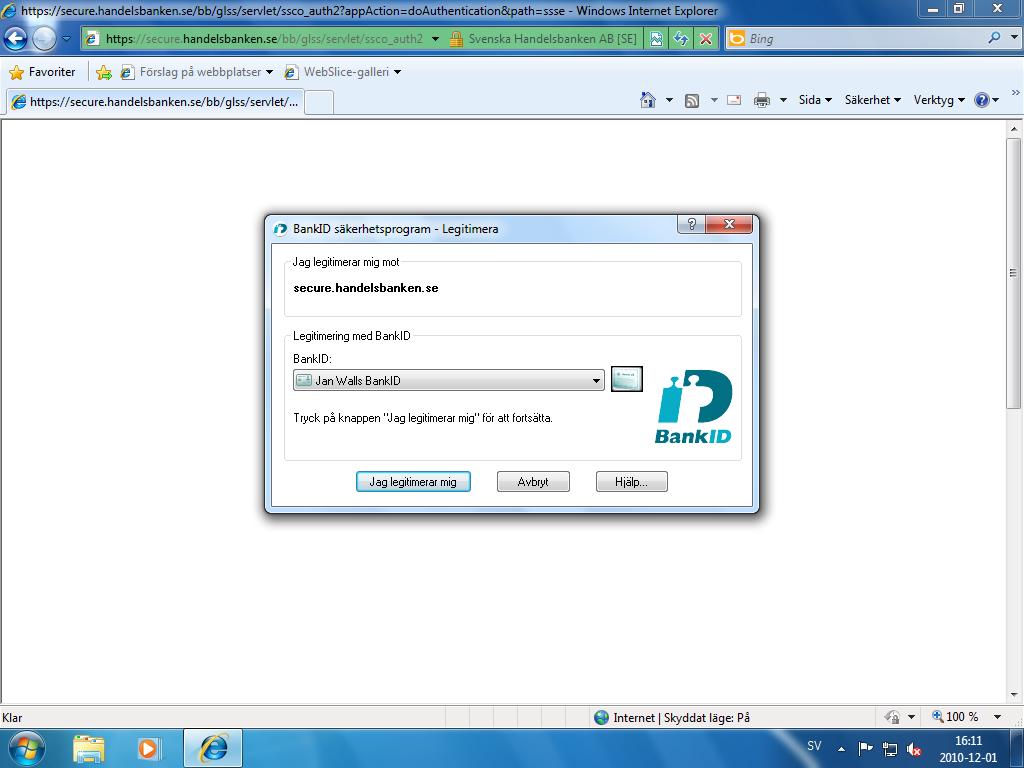This screenshot has width=1024, height=768.
Task: Click the secure.handelsbanken.se text in the dialog
Action: tap(366, 288)
